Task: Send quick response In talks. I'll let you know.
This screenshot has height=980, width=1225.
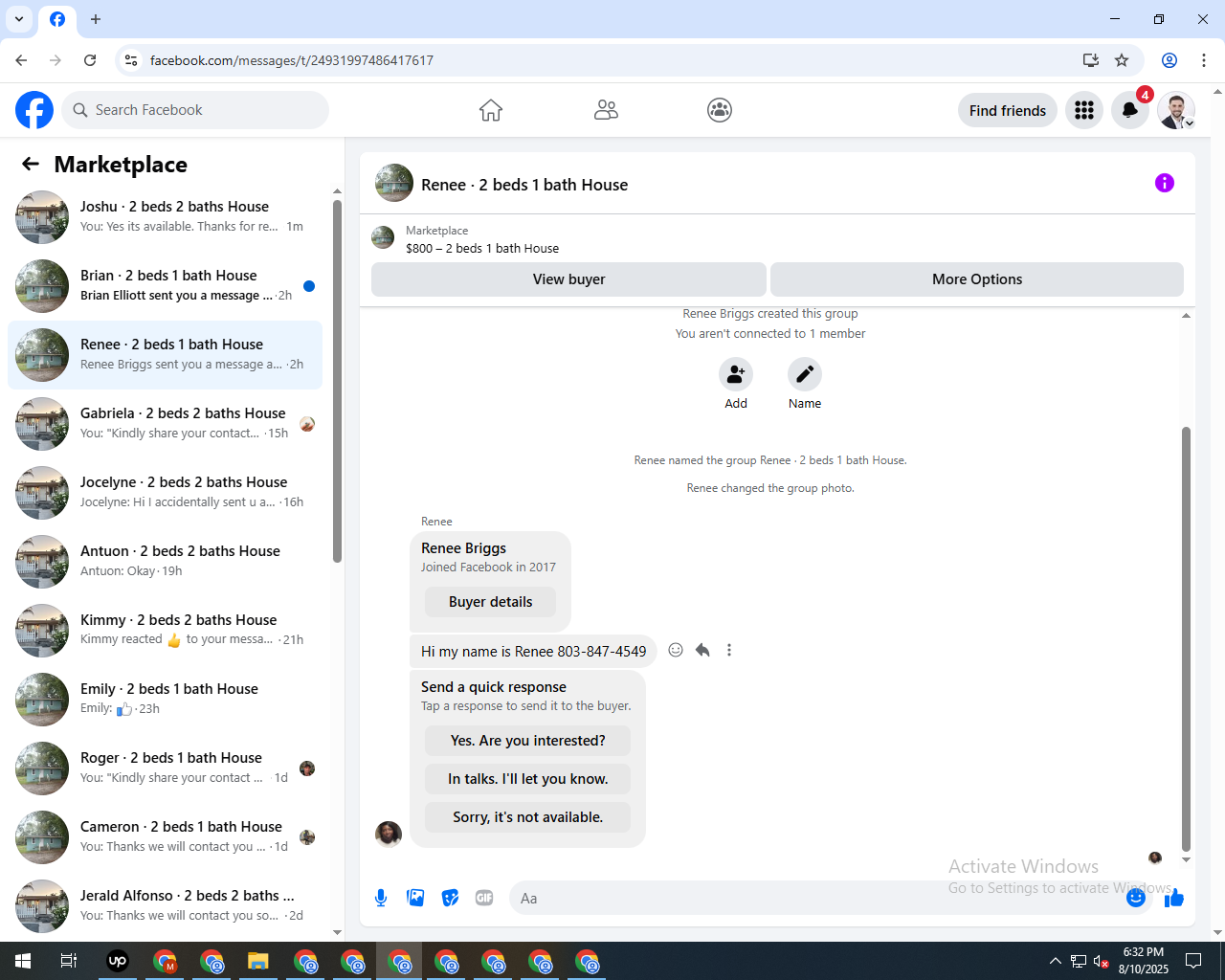Action: point(528,779)
